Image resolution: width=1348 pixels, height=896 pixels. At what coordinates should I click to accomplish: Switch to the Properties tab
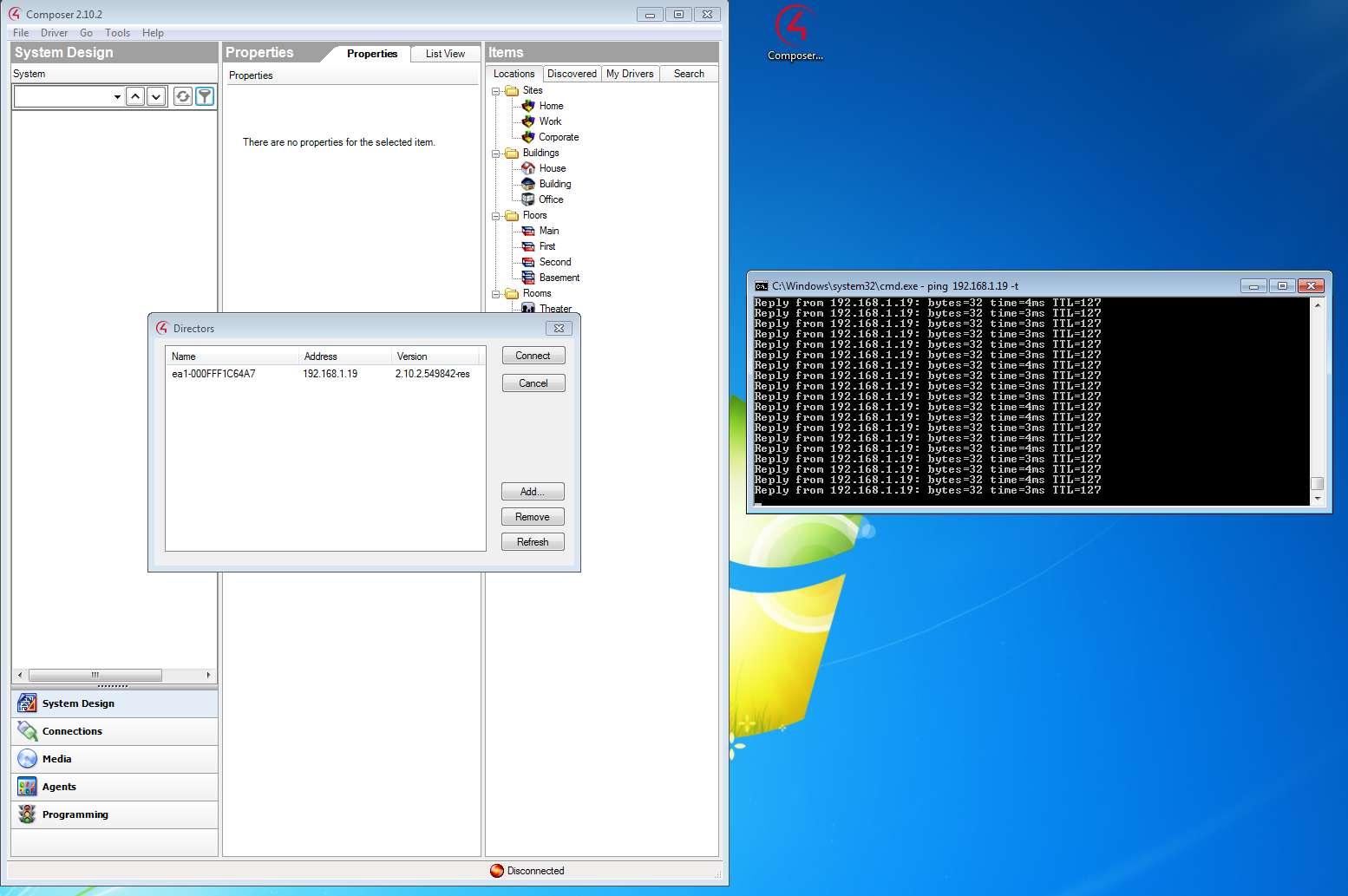(372, 54)
